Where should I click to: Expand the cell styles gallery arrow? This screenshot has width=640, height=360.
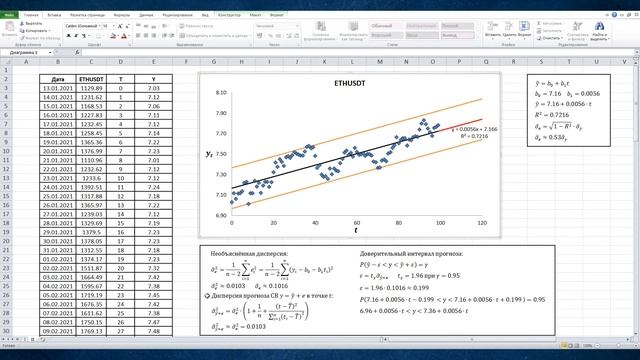(x=478, y=37)
